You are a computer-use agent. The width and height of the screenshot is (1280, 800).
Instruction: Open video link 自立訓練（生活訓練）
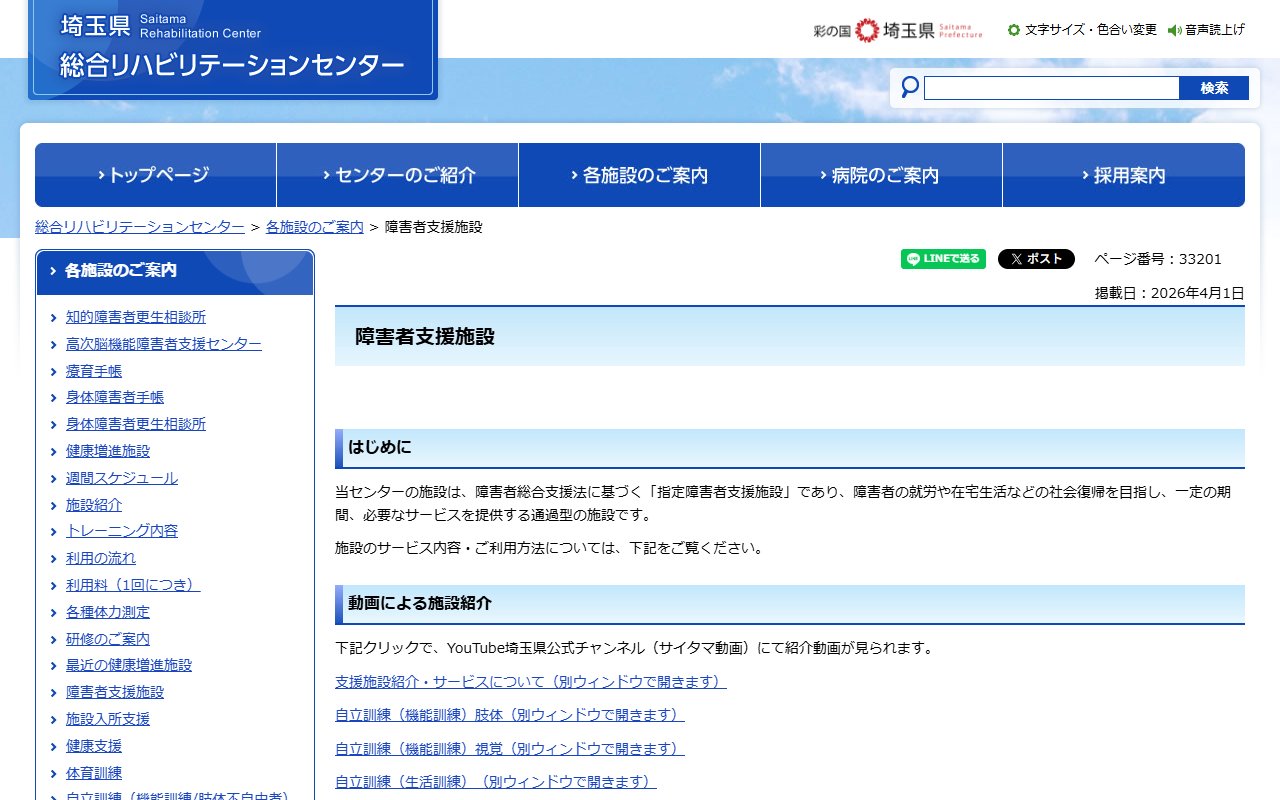pos(496,782)
